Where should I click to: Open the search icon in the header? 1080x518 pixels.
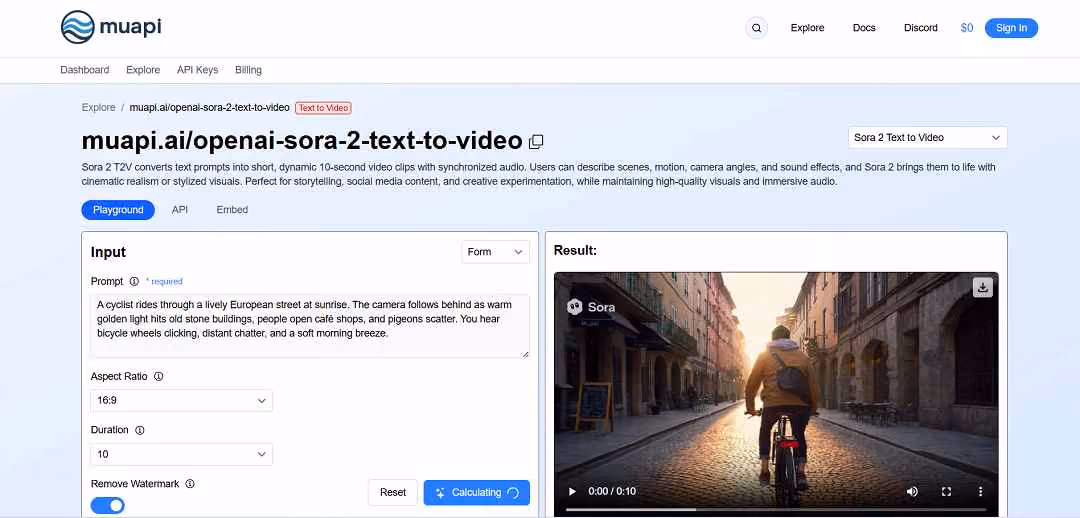(x=756, y=28)
